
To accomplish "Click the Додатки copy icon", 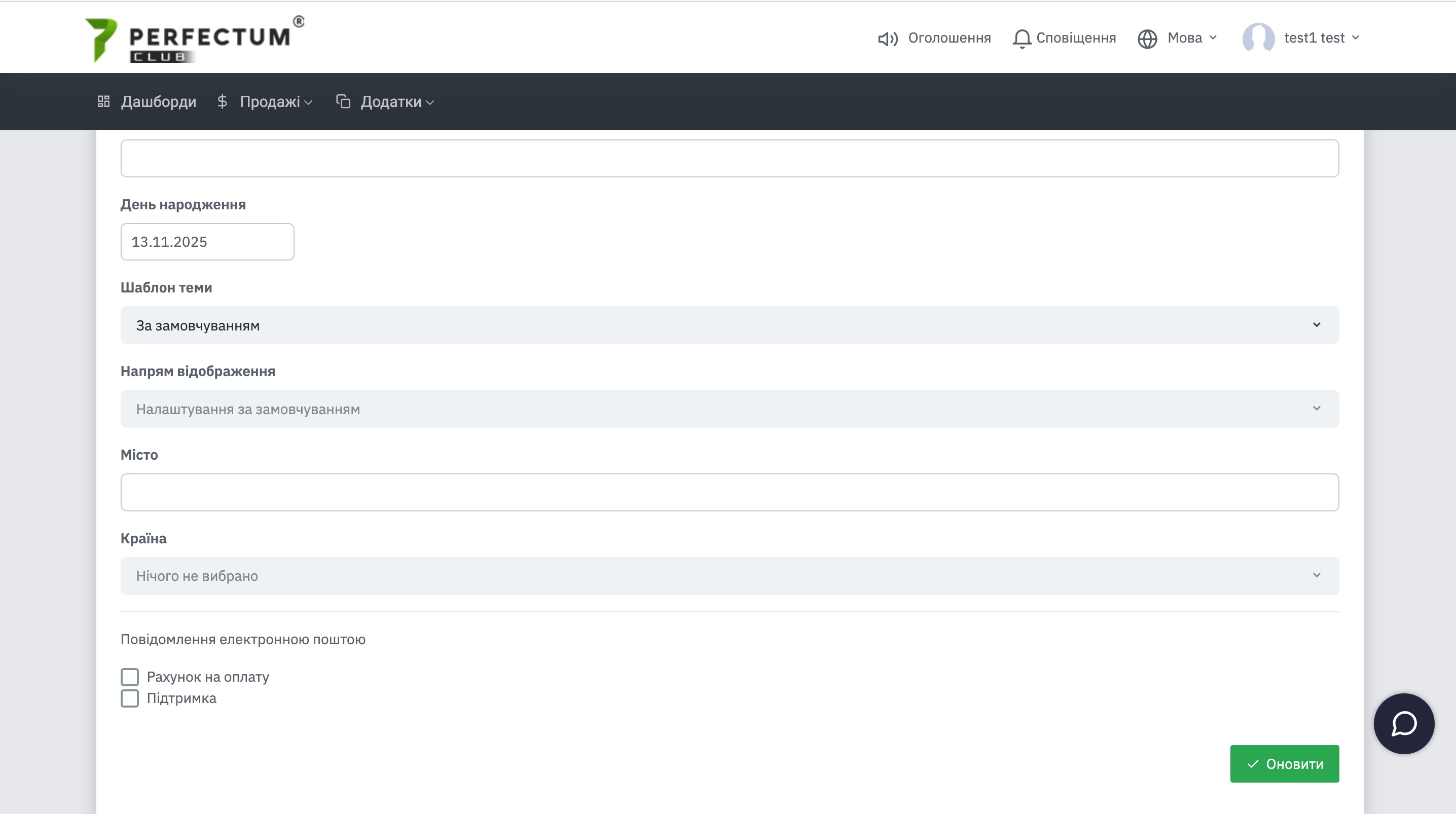I will click(343, 102).
